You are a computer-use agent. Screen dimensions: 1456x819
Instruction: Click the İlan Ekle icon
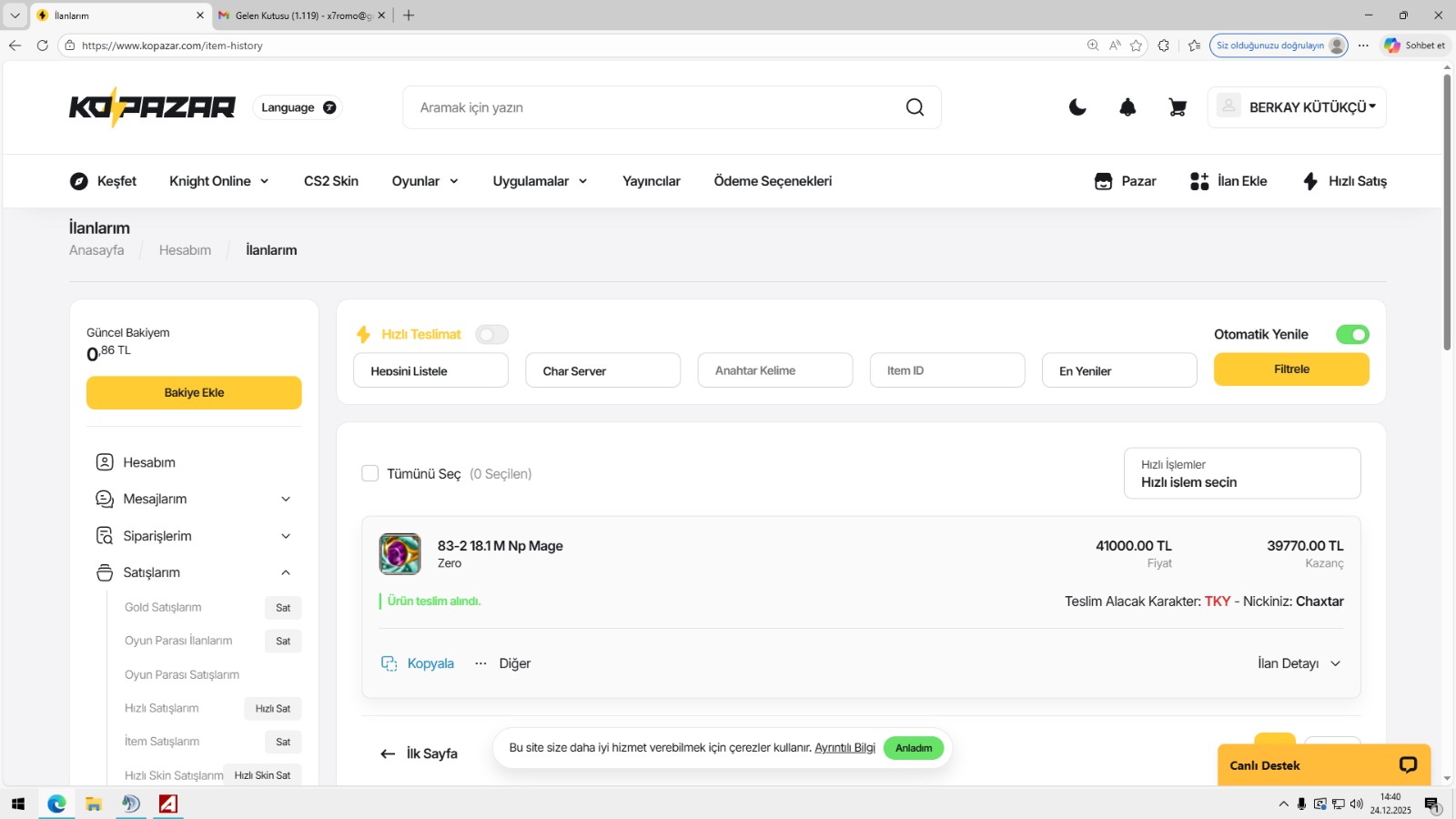coord(1199,181)
